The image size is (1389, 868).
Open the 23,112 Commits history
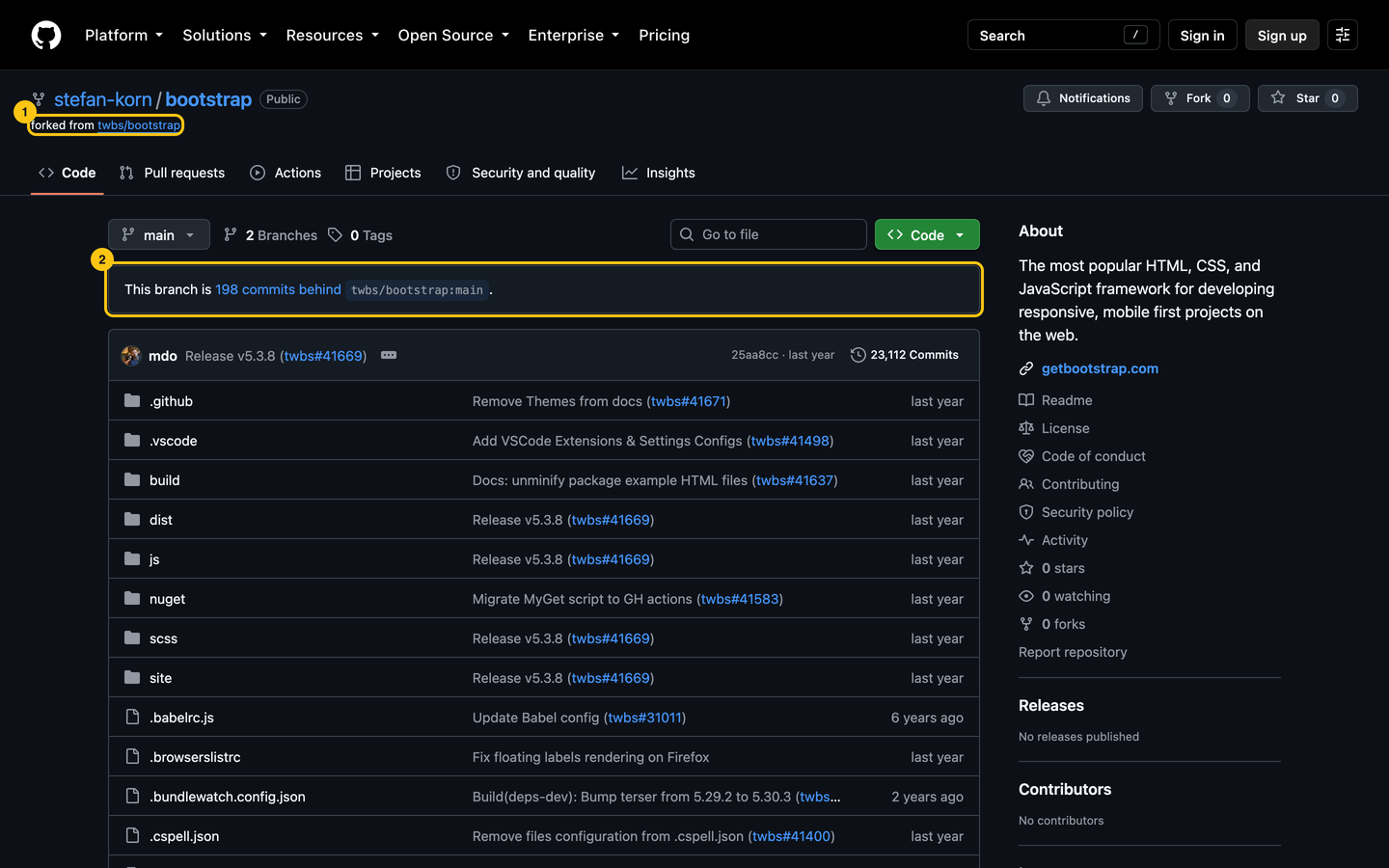(905, 355)
